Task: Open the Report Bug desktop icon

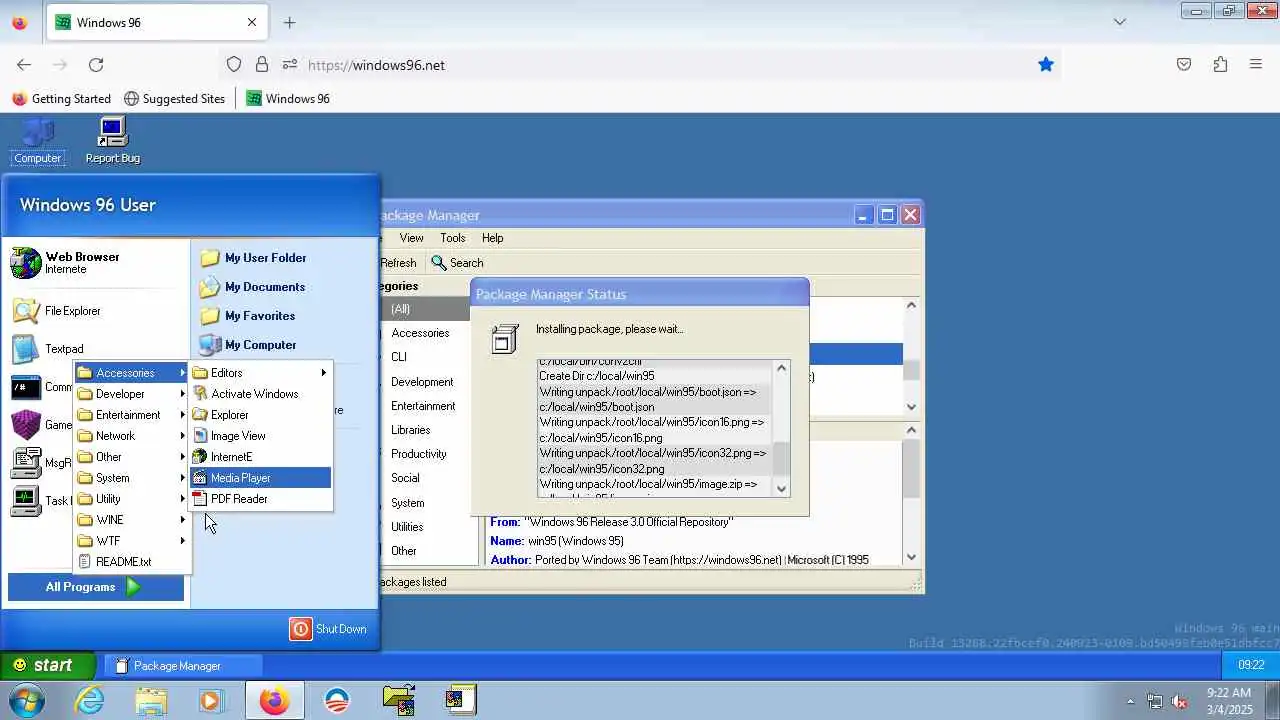Action: pyautogui.click(x=112, y=141)
